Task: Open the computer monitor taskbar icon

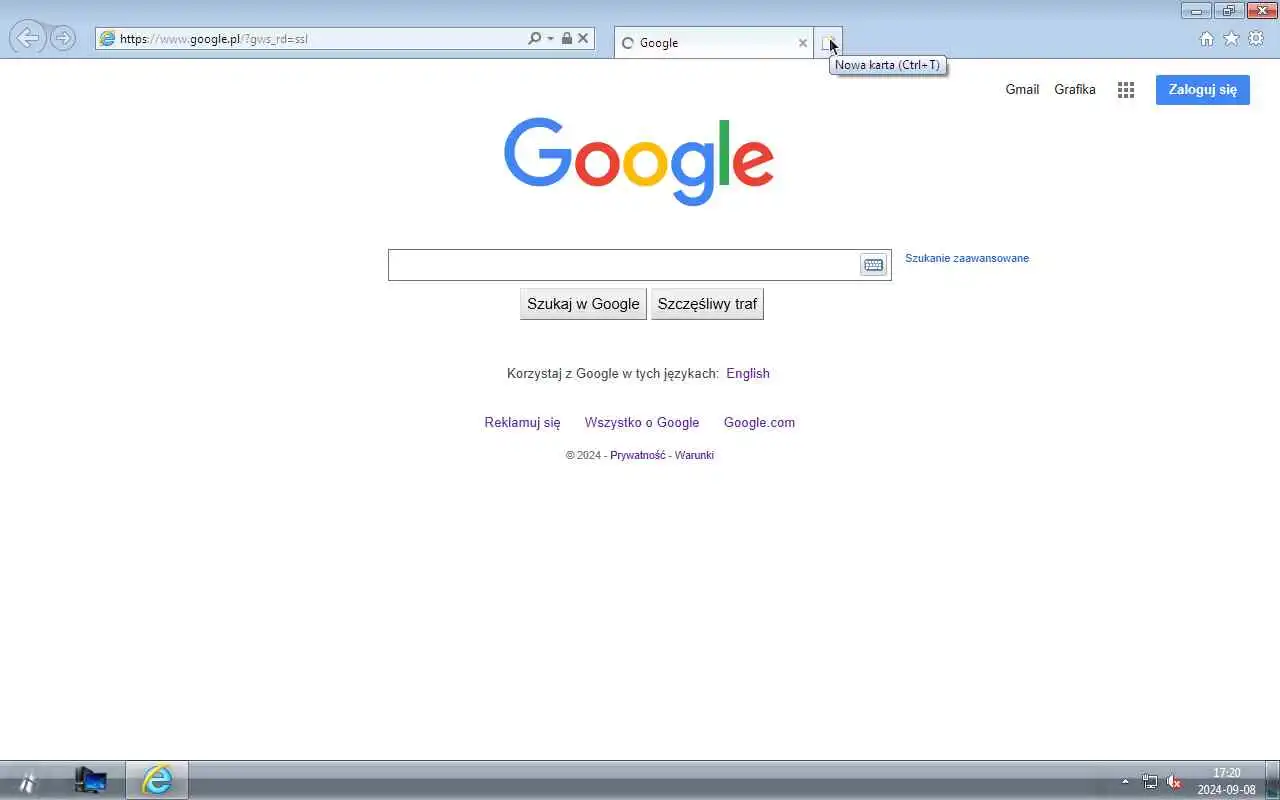Action: 90,780
